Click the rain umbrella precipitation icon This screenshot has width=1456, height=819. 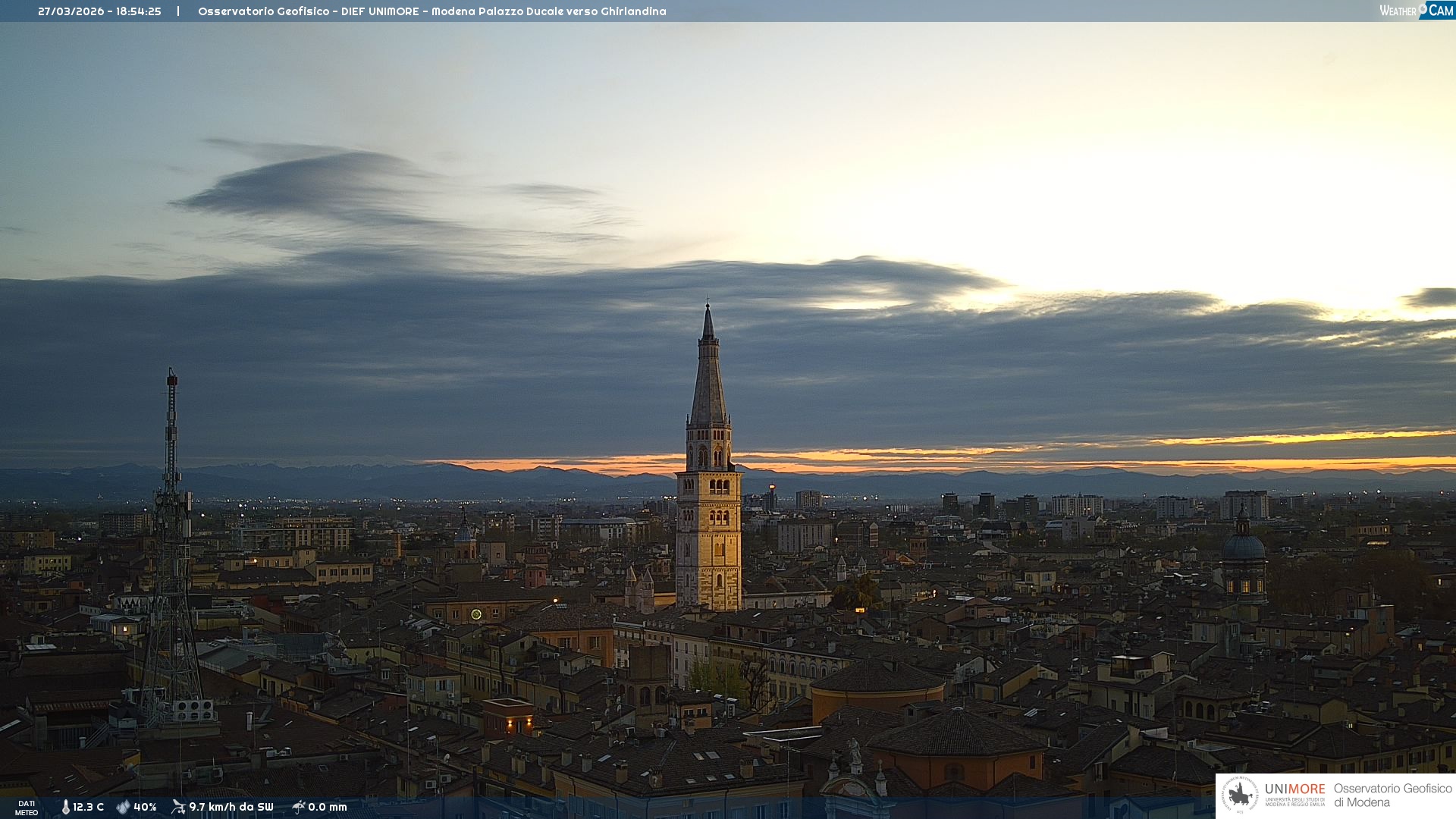(x=299, y=807)
